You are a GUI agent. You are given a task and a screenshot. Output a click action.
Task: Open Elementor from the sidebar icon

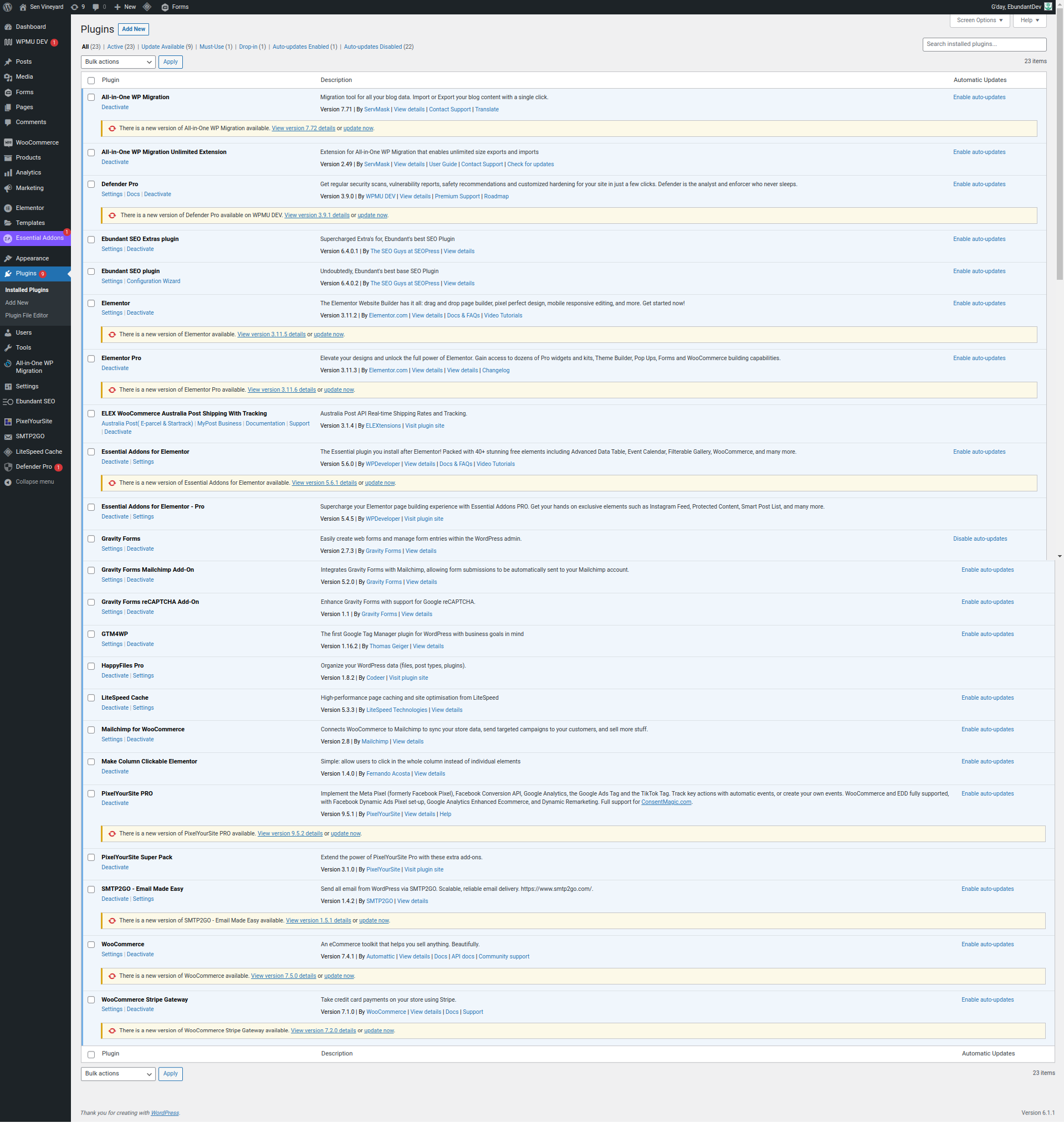click(8, 208)
